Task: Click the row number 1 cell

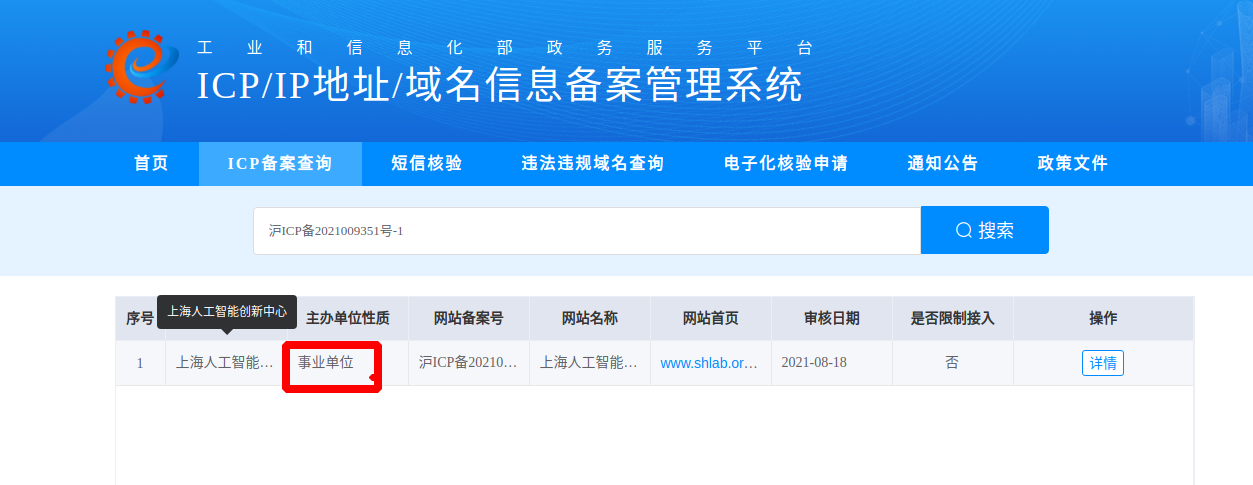Action: click(x=140, y=363)
